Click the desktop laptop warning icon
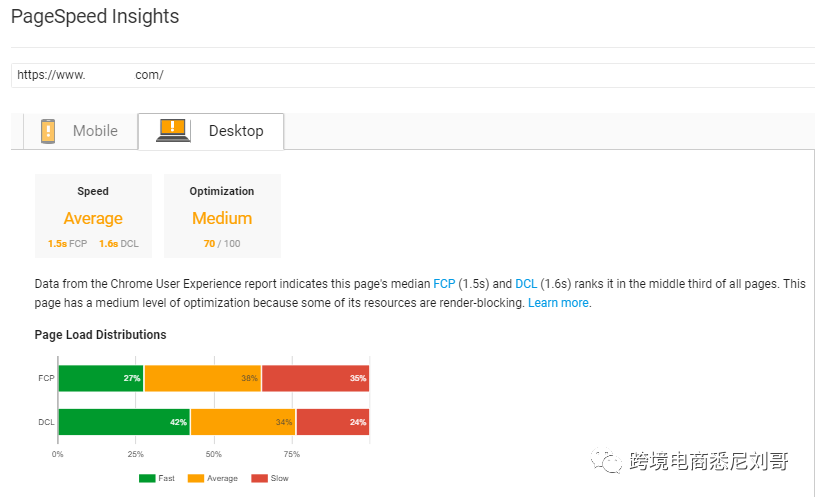Screen dimensions: 815x497 (x=173, y=130)
